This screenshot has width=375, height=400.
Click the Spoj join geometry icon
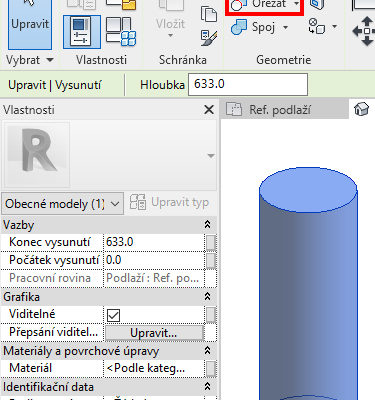239,27
